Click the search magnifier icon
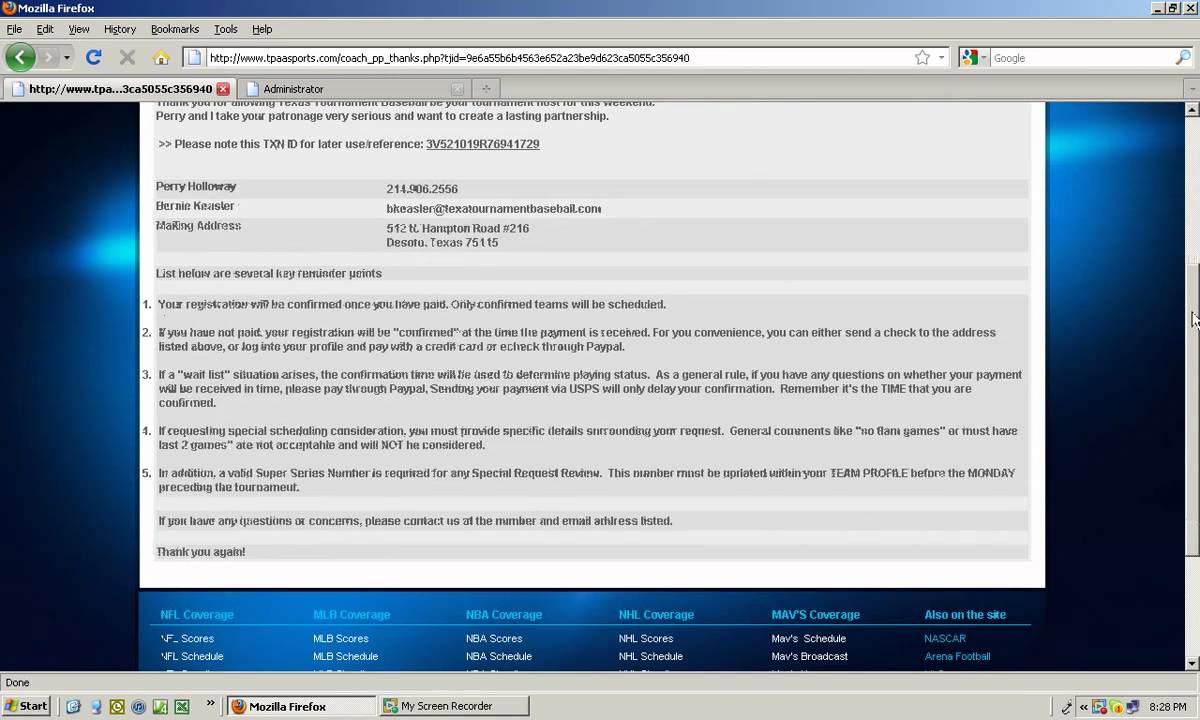Screen dimensions: 1200x720 (1182, 58)
